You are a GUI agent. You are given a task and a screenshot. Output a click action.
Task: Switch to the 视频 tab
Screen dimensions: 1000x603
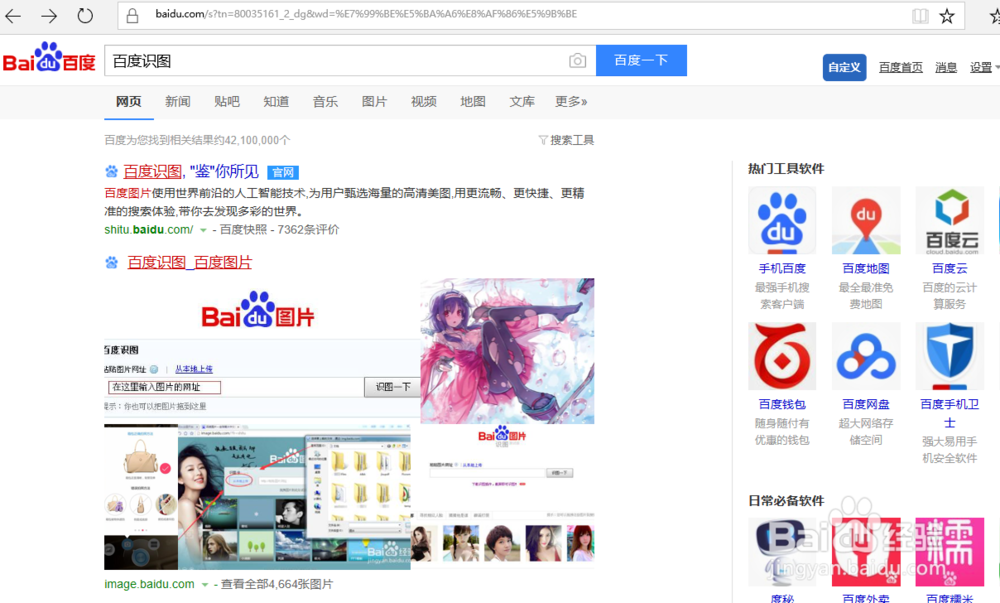coord(423,102)
